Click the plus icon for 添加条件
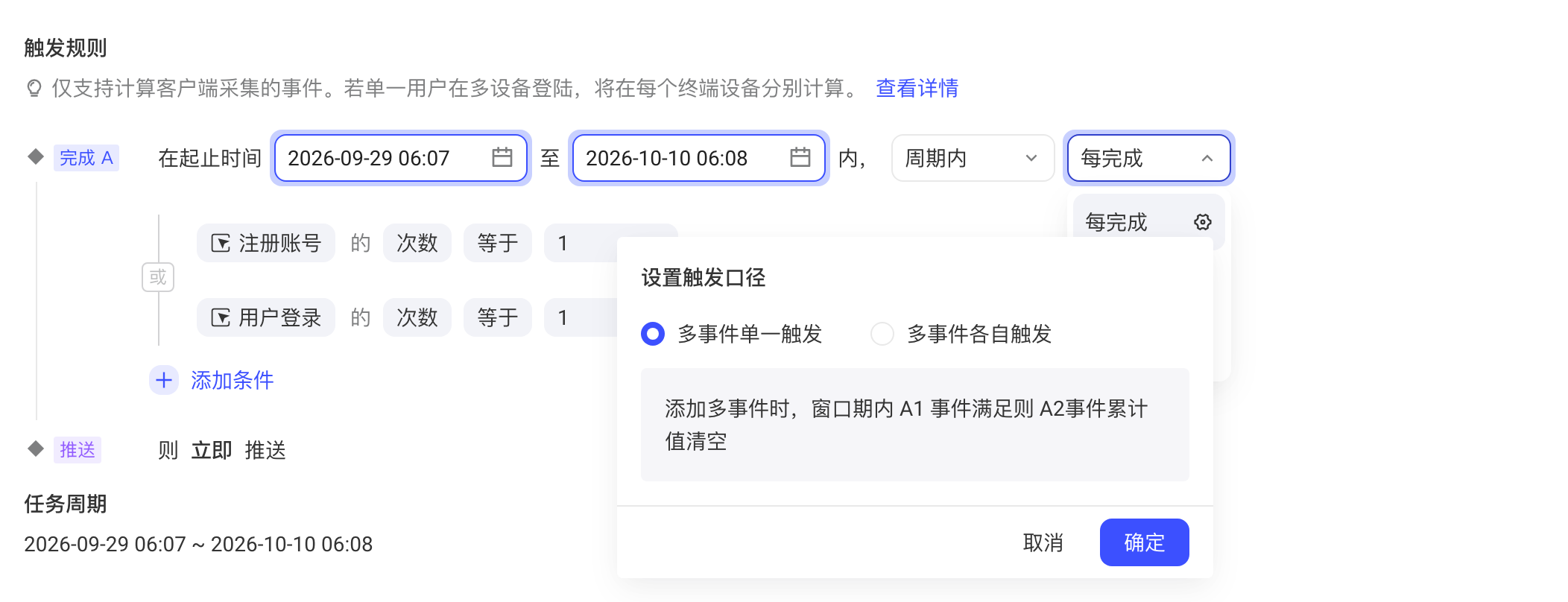1568x602 pixels. [x=164, y=380]
